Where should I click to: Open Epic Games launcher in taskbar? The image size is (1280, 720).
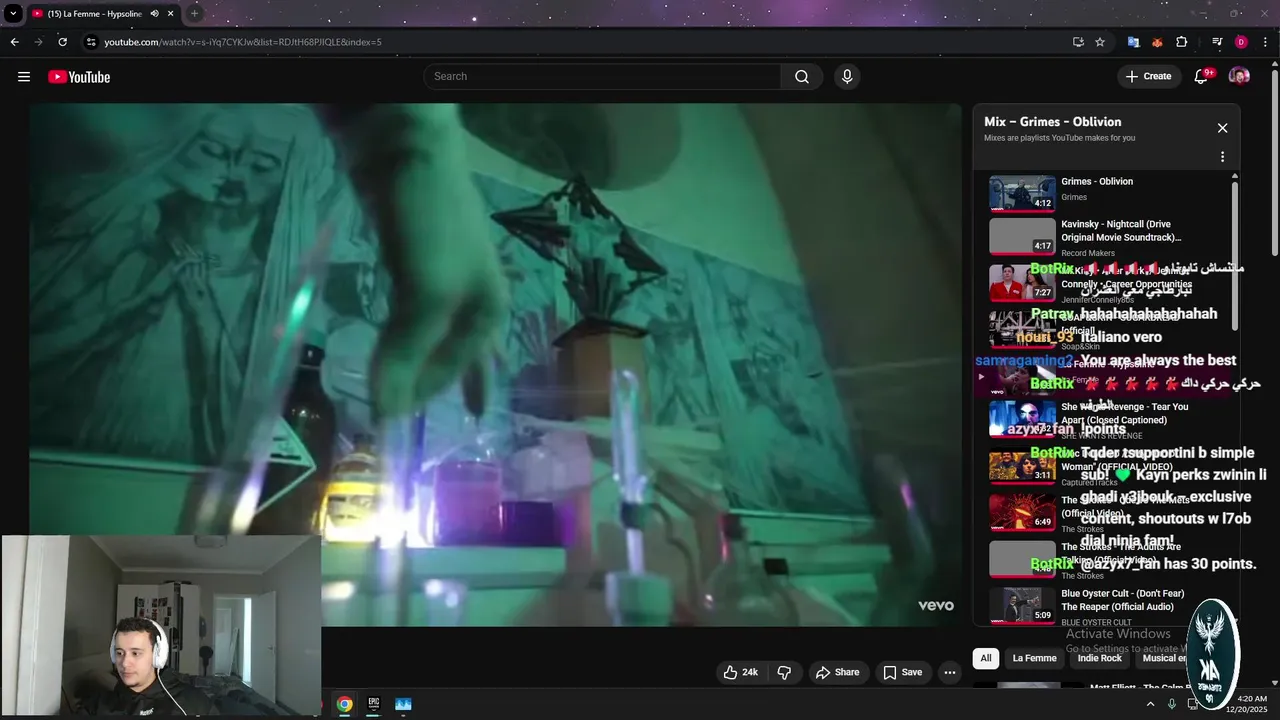tap(374, 704)
